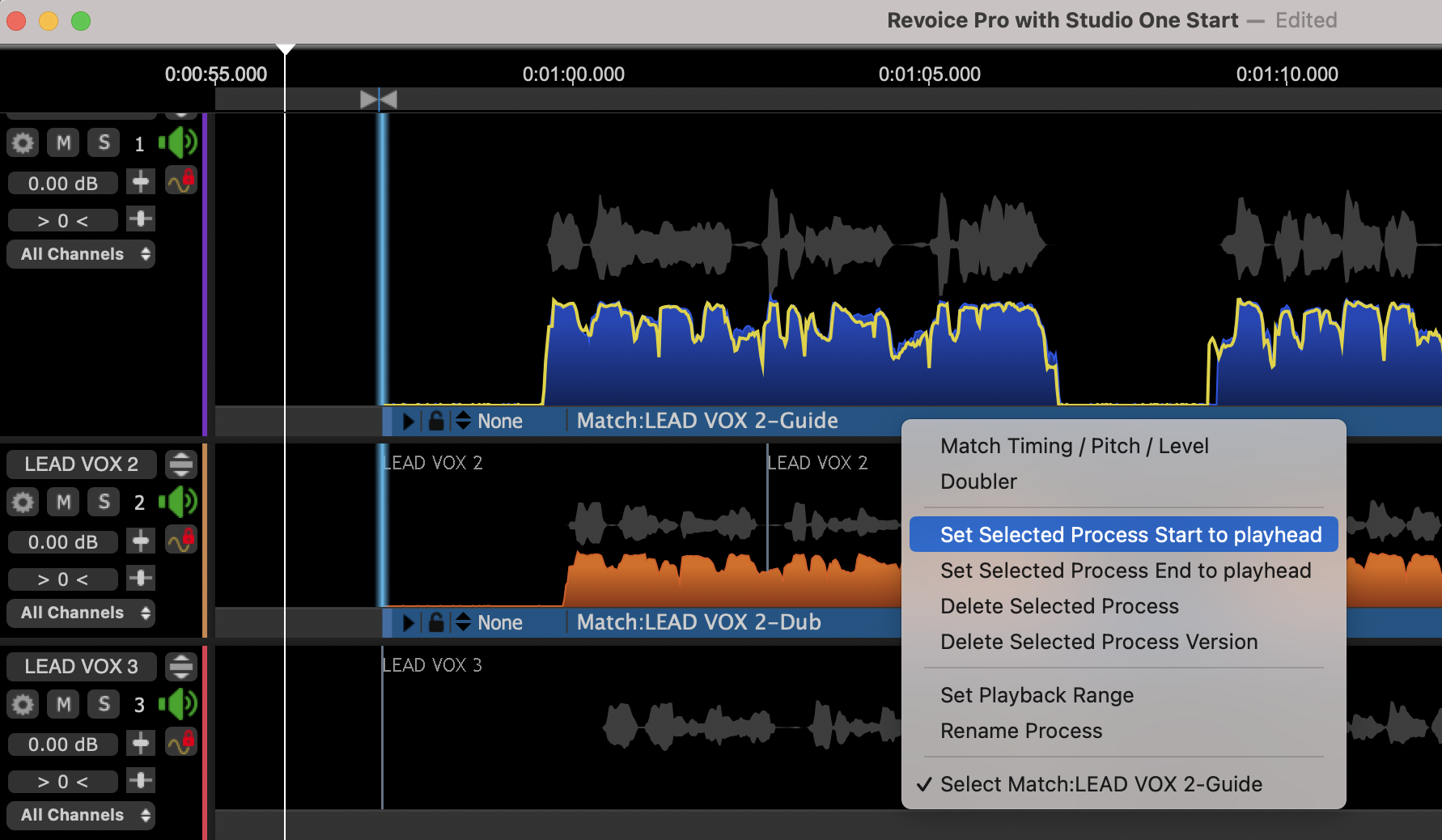Click the plus icon beside track 3 pan

click(x=141, y=781)
